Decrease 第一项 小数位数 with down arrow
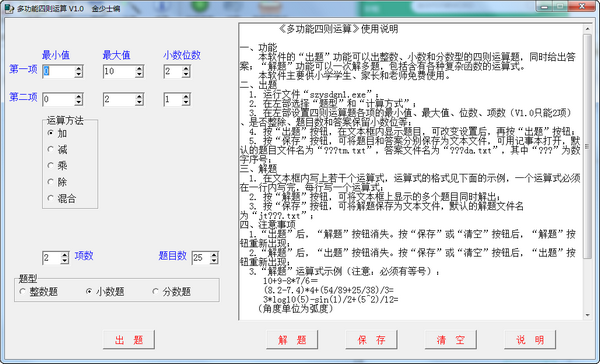600x364 pixels. (186, 74)
